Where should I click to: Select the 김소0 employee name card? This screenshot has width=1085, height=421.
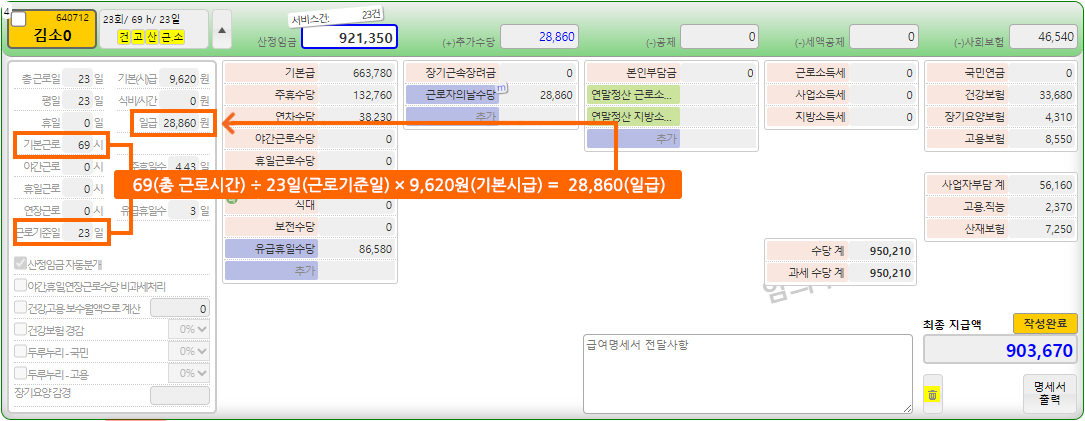[52, 36]
